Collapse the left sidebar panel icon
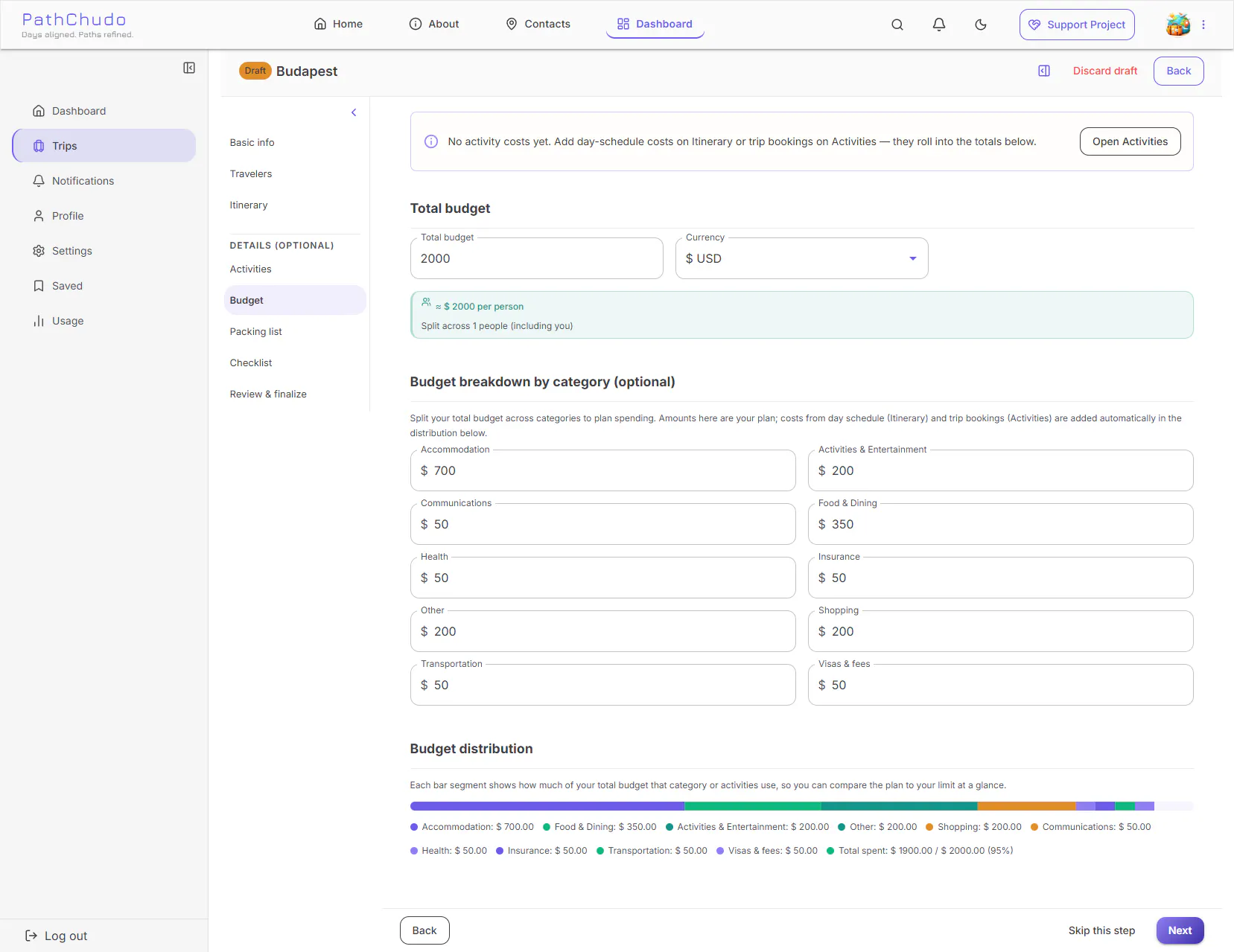 [x=189, y=68]
